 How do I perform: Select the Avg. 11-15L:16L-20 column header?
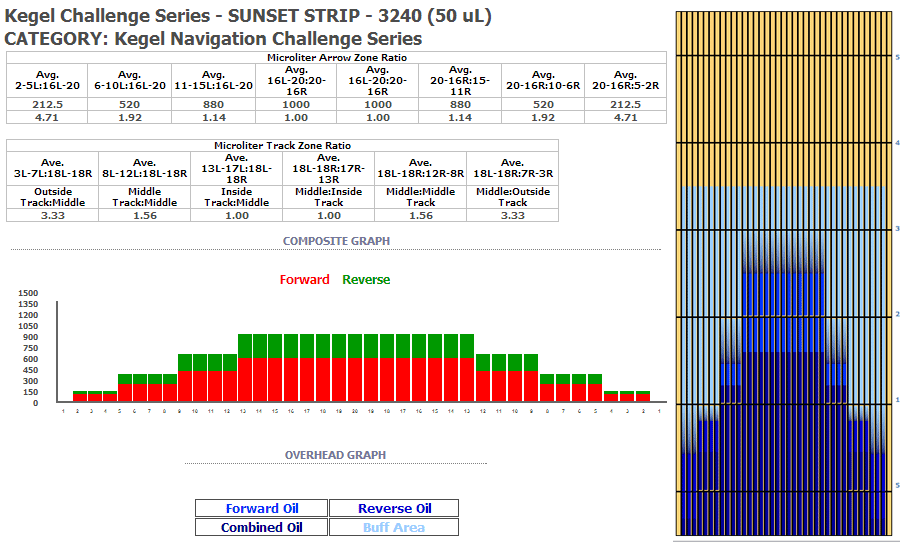214,80
